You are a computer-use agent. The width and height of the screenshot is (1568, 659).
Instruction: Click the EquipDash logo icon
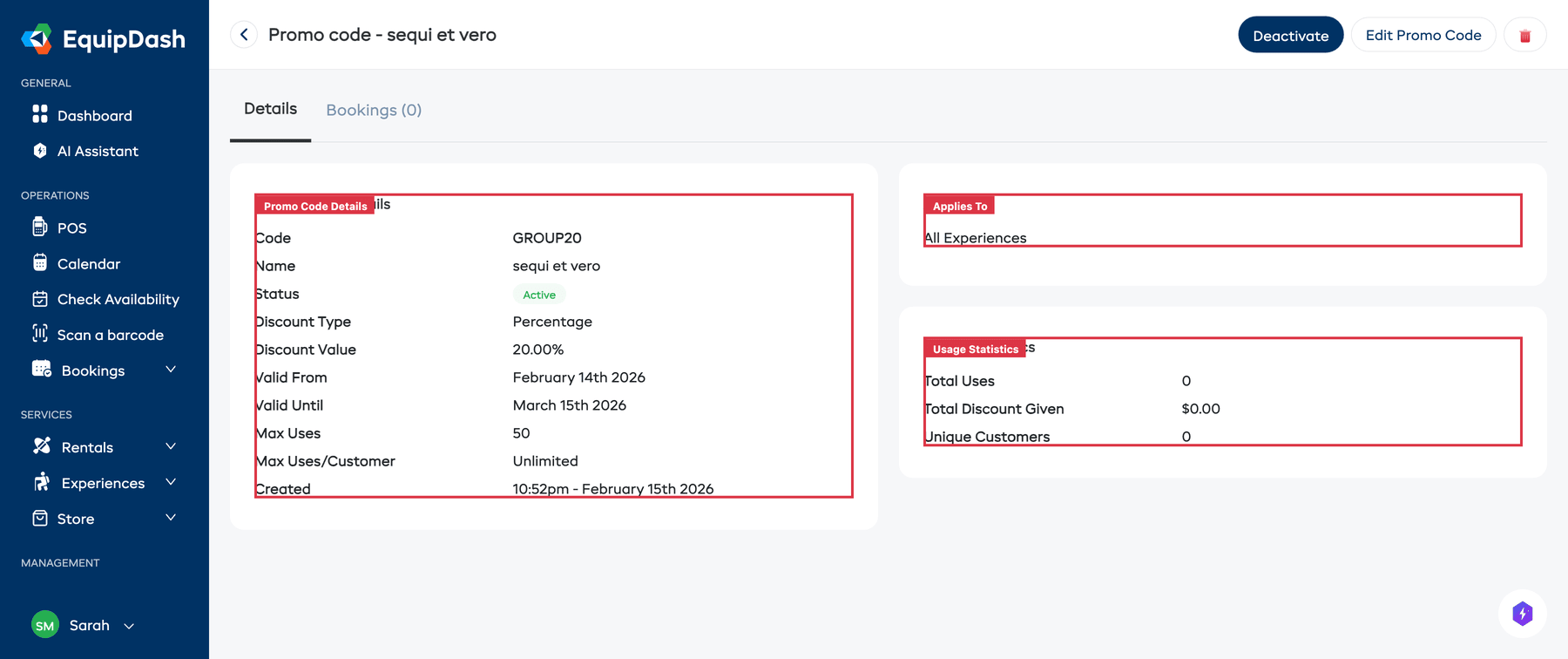37,39
